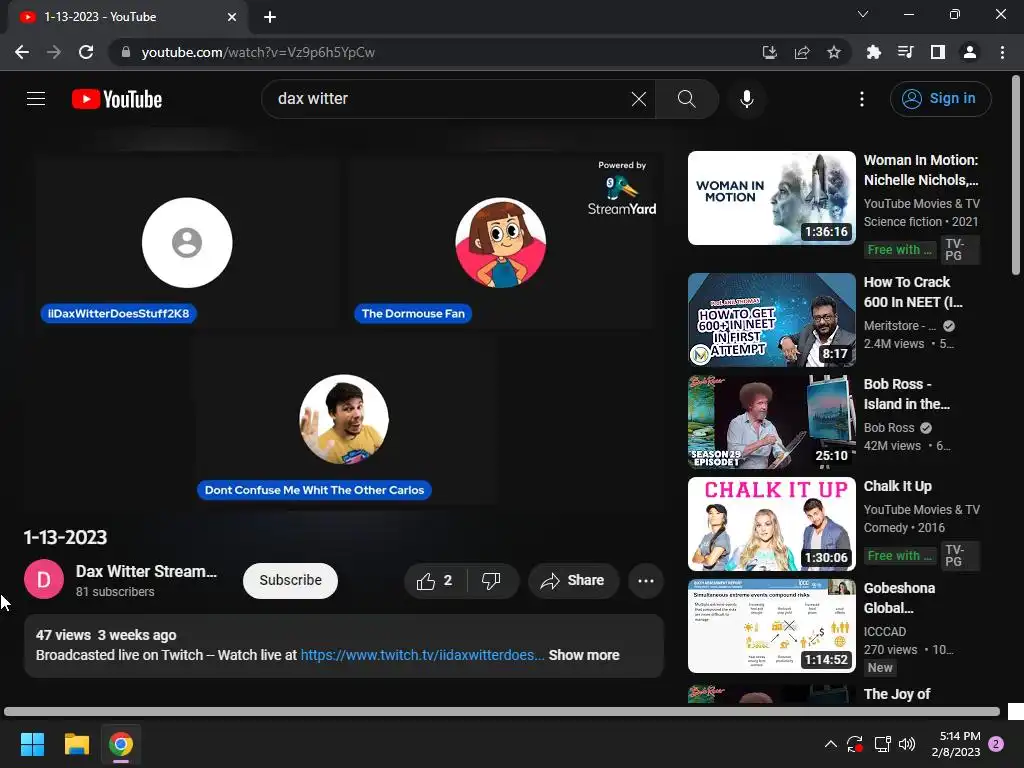Viewport: 1024px width, 768px height.
Task: Close the 1-13-2023 YouTube tab
Action: 231,17
